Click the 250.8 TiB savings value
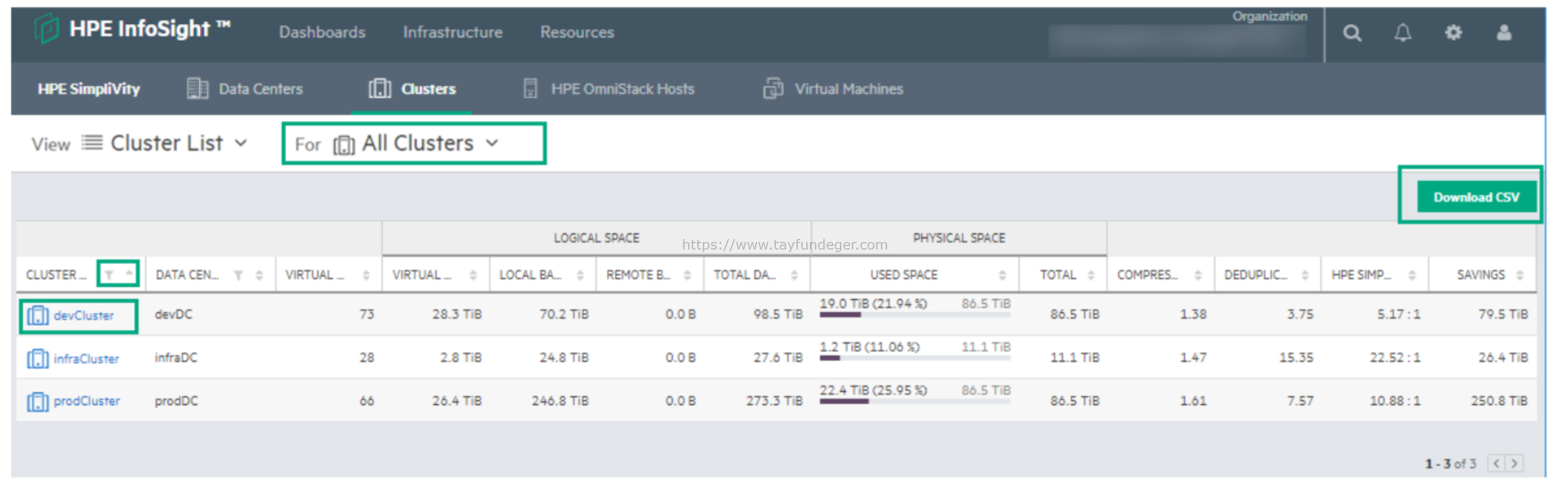 tap(1499, 401)
